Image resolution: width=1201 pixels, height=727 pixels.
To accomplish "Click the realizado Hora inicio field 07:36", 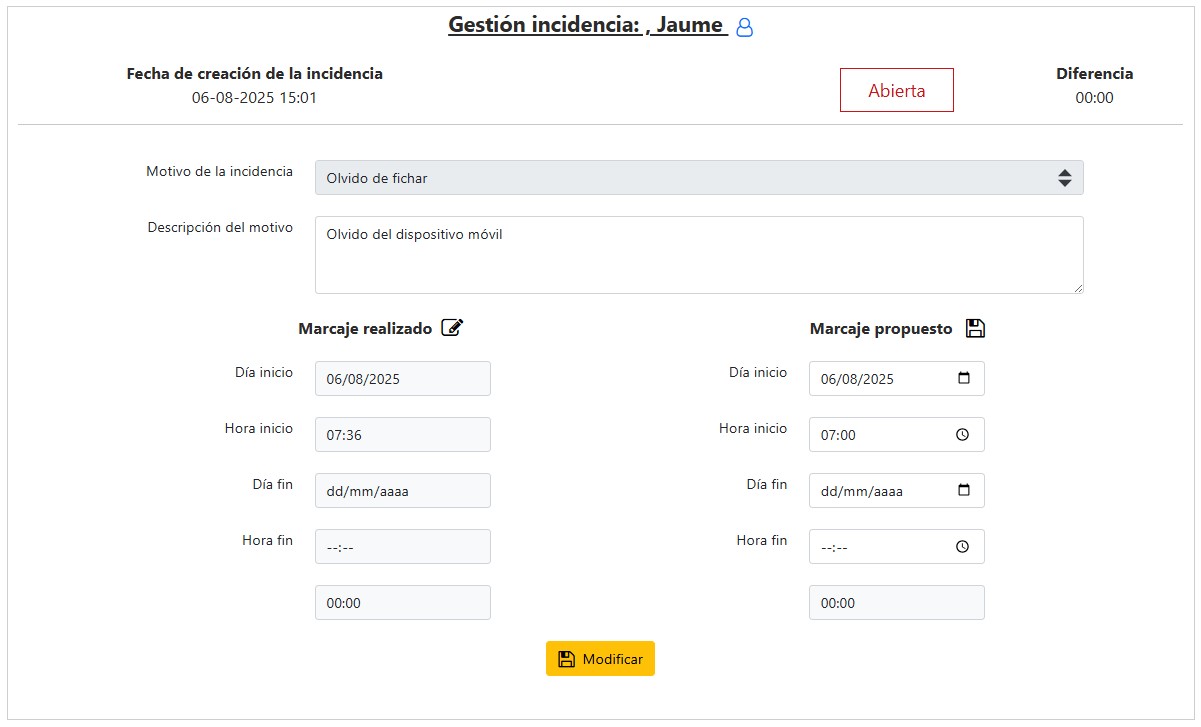I will (x=403, y=435).
